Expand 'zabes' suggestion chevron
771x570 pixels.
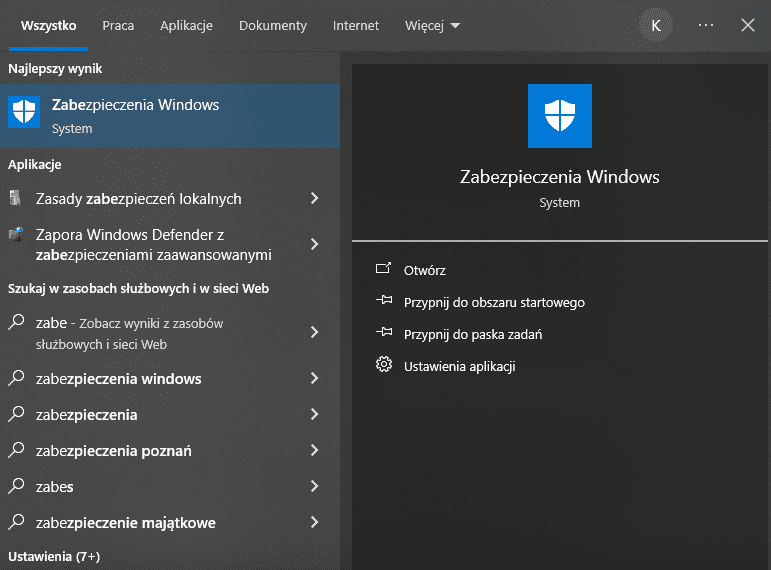315,486
